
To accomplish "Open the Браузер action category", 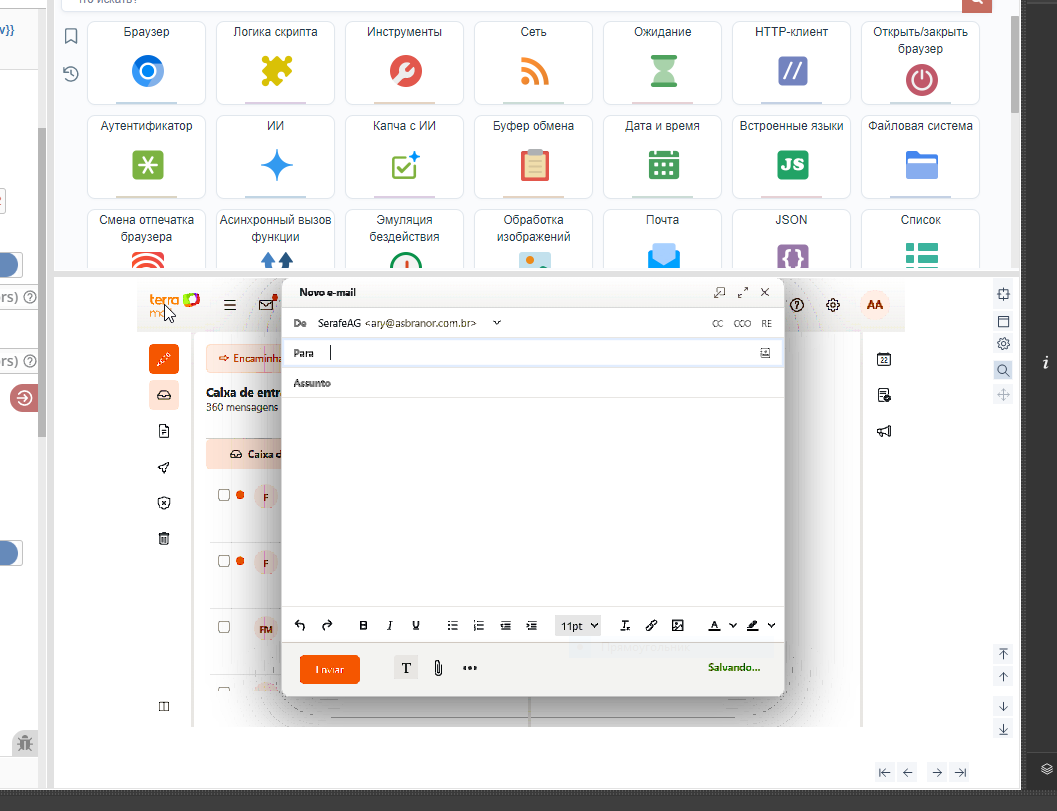I will (146, 63).
